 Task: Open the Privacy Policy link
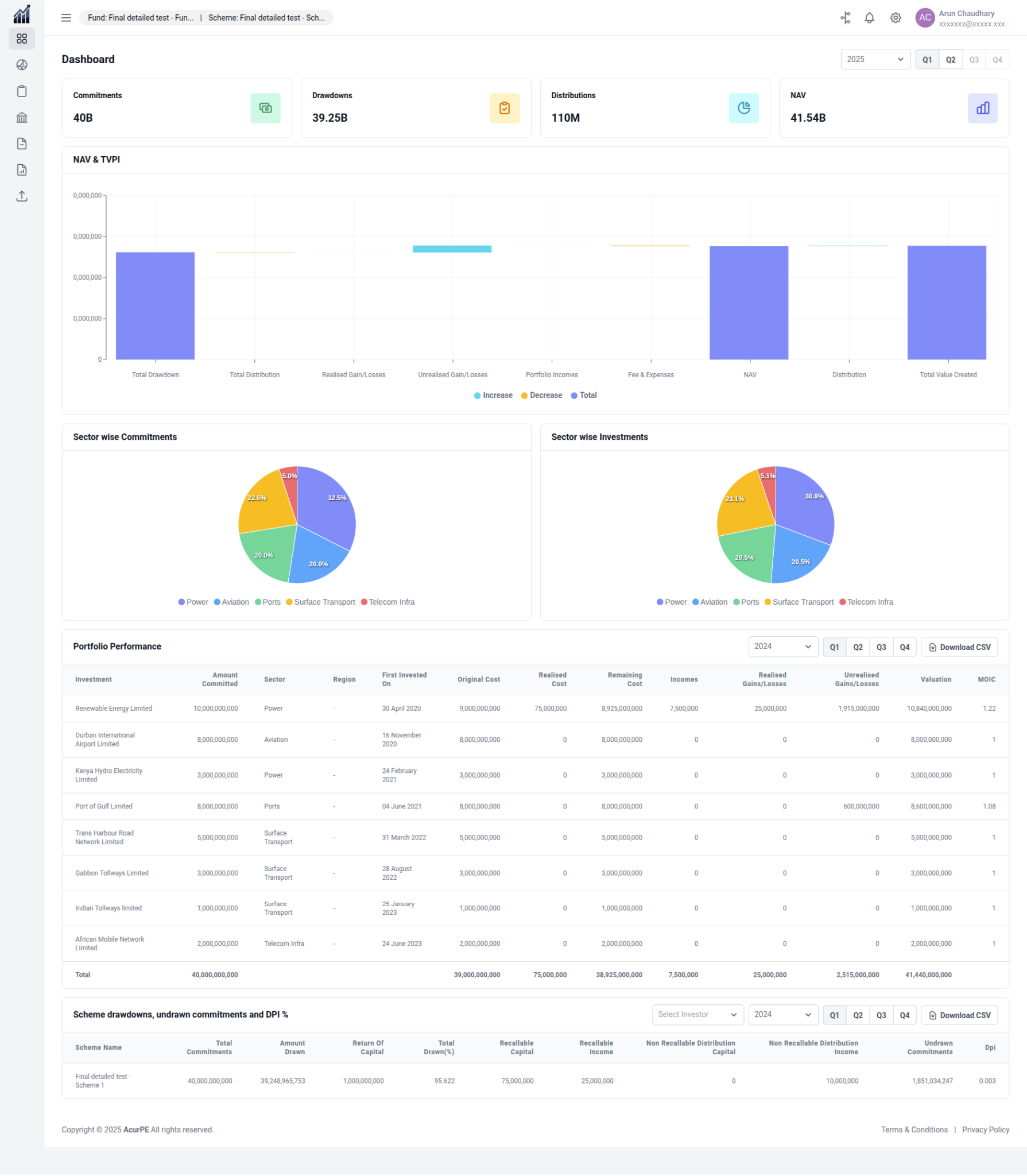[985, 1129]
